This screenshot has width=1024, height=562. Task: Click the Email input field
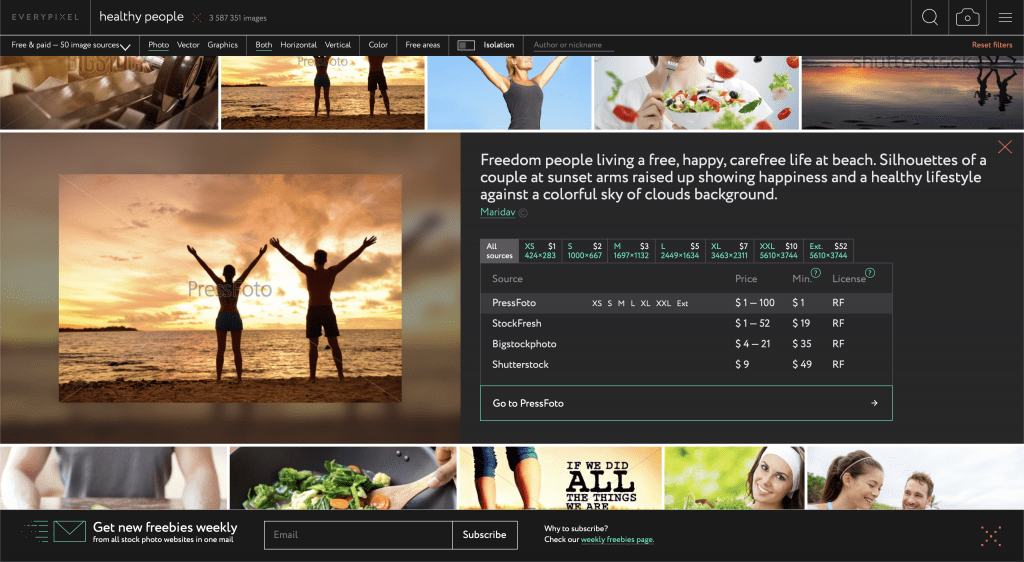pyautogui.click(x=358, y=535)
